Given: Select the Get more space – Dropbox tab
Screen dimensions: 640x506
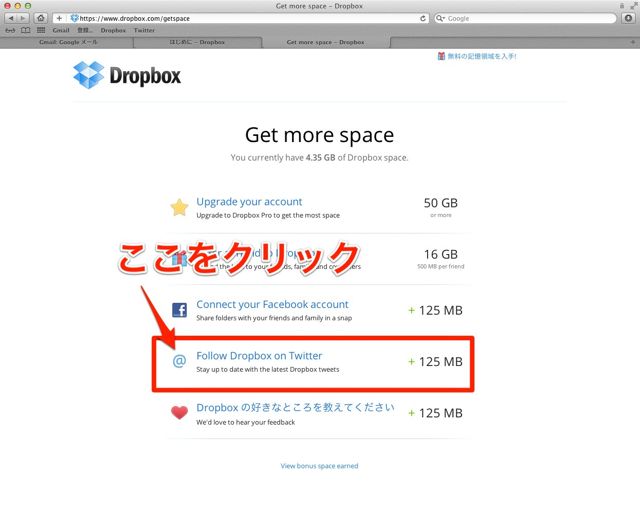Looking at the screenshot, I should pos(325,42).
